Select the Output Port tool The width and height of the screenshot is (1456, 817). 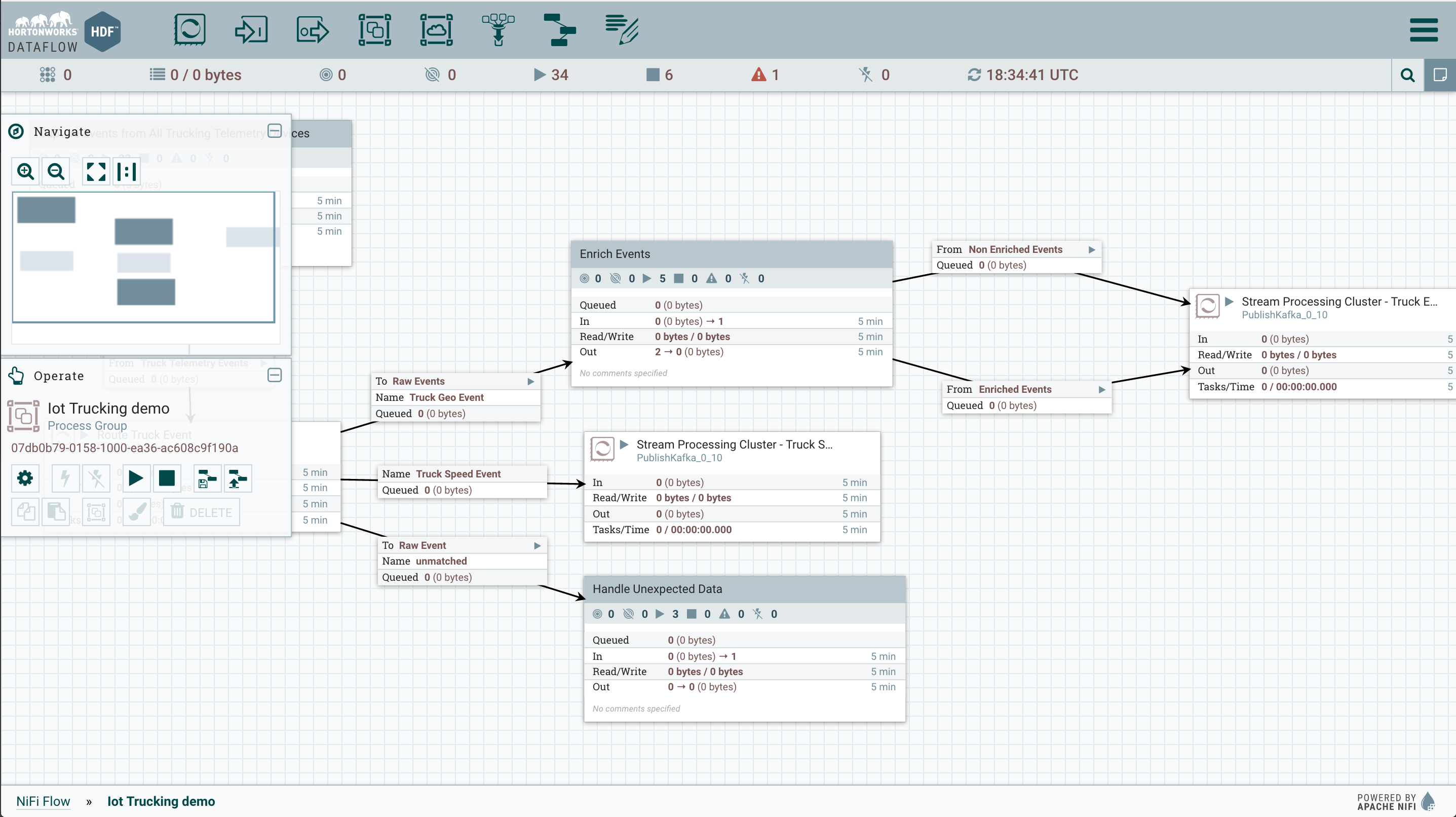pos(312,29)
